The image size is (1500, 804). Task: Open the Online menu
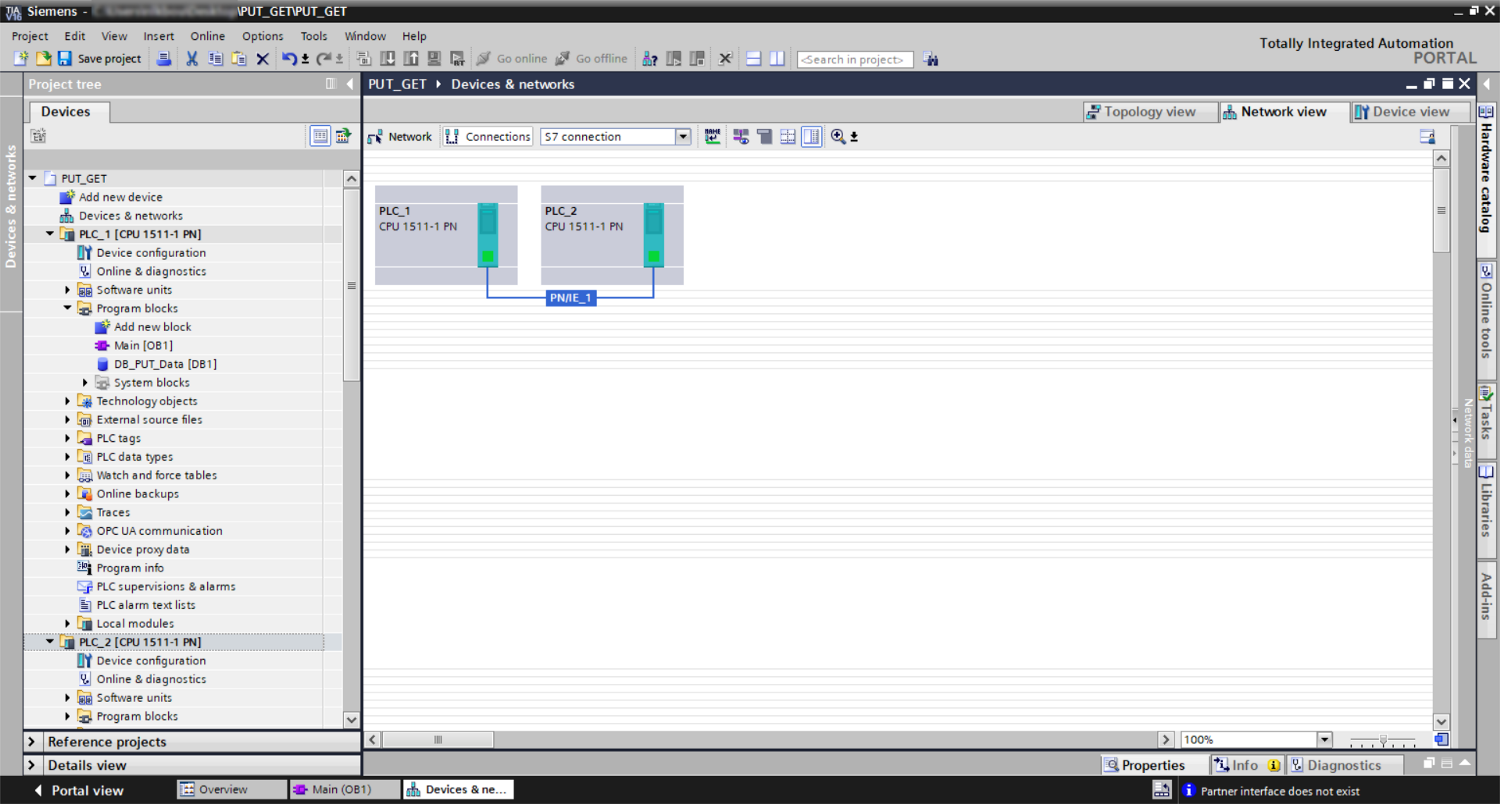pyautogui.click(x=208, y=36)
